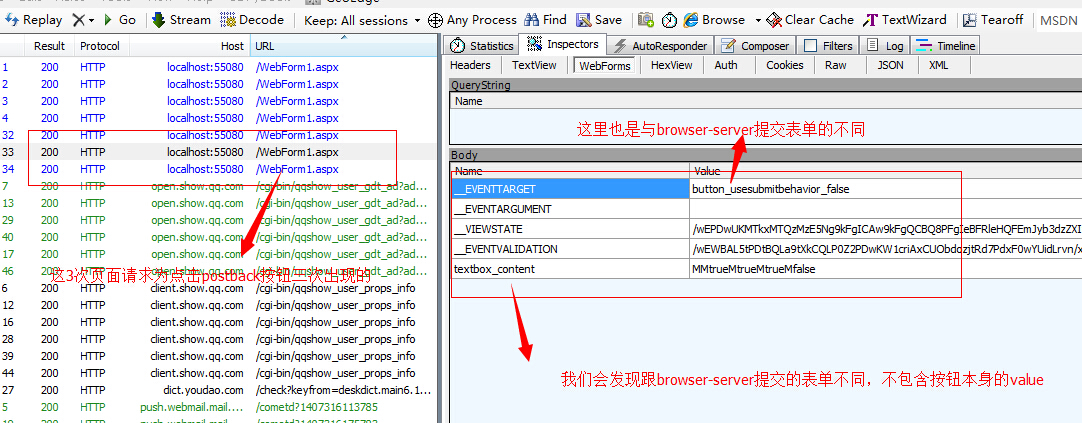This screenshot has height=423, width=1082.
Task: Open the Browse dropdown arrow
Action: pos(758,20)
